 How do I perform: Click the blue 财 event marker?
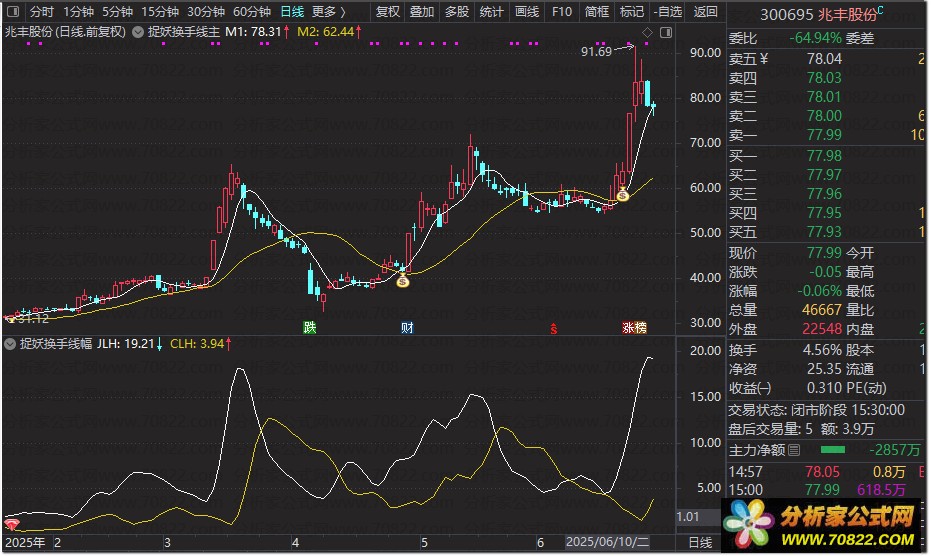(x=407, y=327)
